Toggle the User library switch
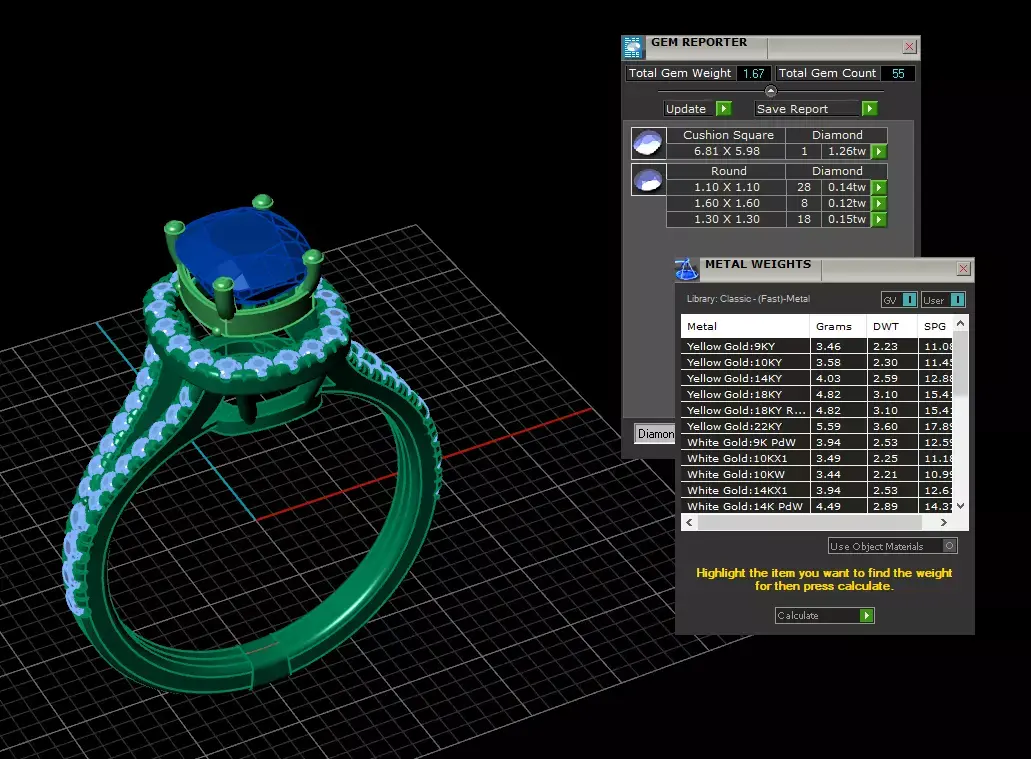The width and height of the screenshot is (1031, 759). pos(957,300)
